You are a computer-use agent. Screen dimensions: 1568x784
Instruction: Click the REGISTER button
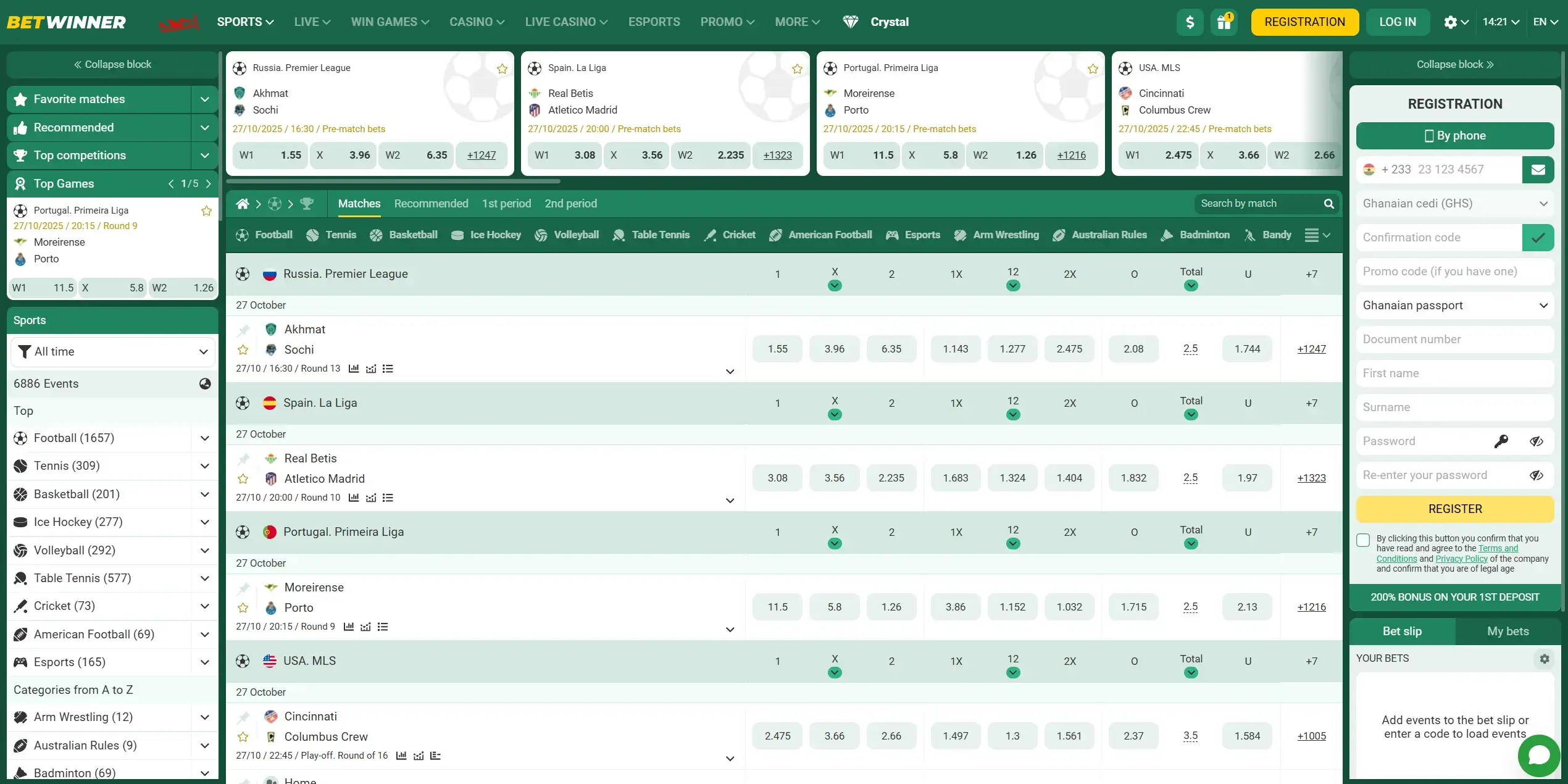click(1455, 509)
